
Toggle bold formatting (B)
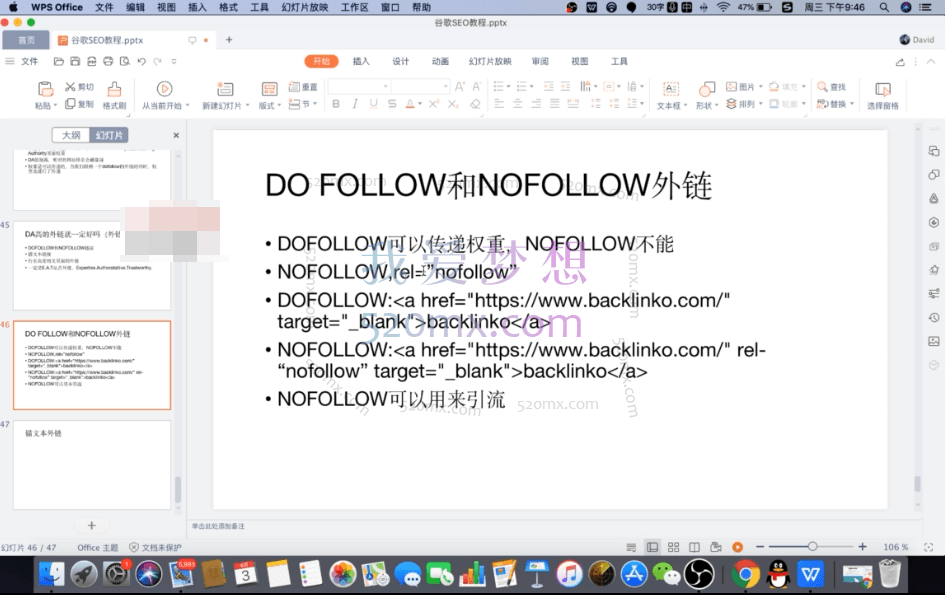336,104
